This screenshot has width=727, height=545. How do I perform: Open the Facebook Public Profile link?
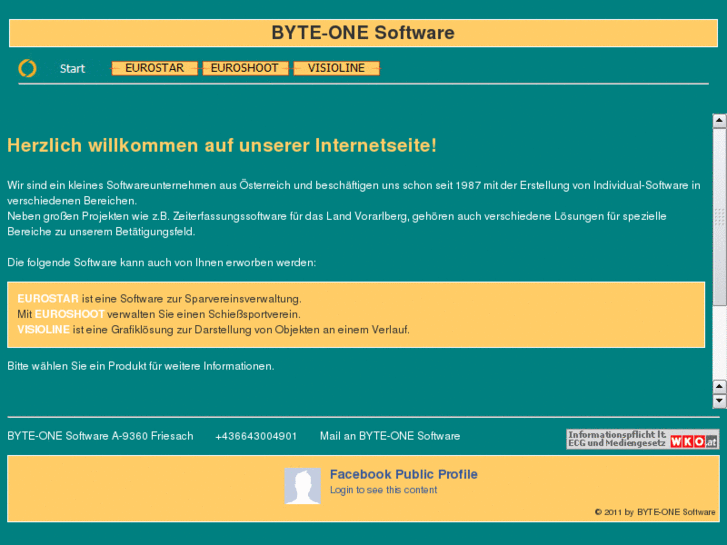(x=403, y=474)
